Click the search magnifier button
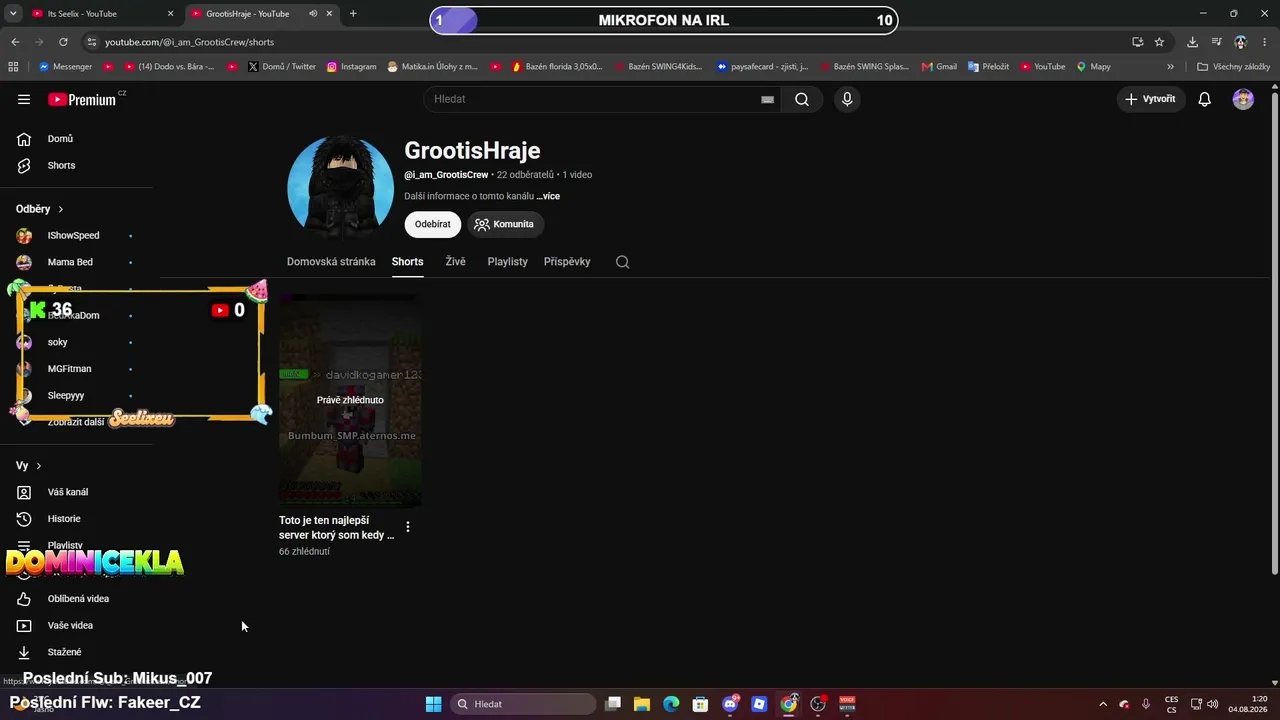The image size is (1280, 720). click(x=802, y=99)
